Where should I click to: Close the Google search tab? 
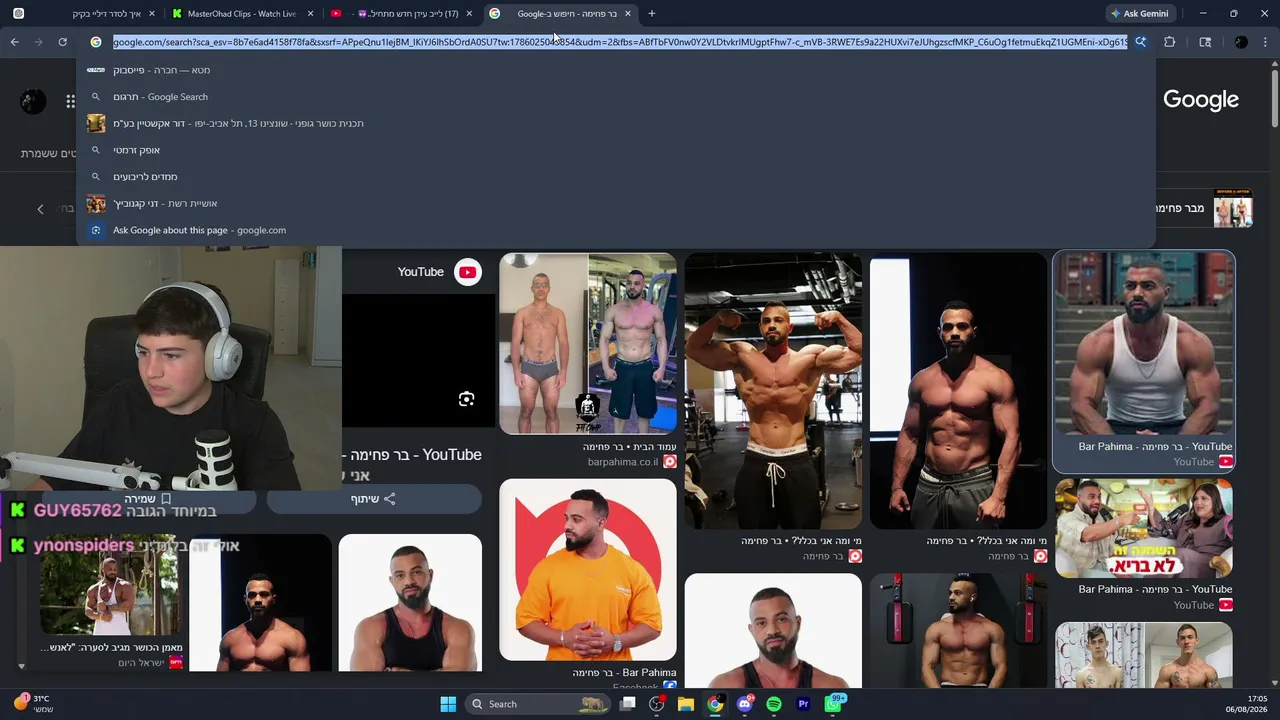click(628, 14)
